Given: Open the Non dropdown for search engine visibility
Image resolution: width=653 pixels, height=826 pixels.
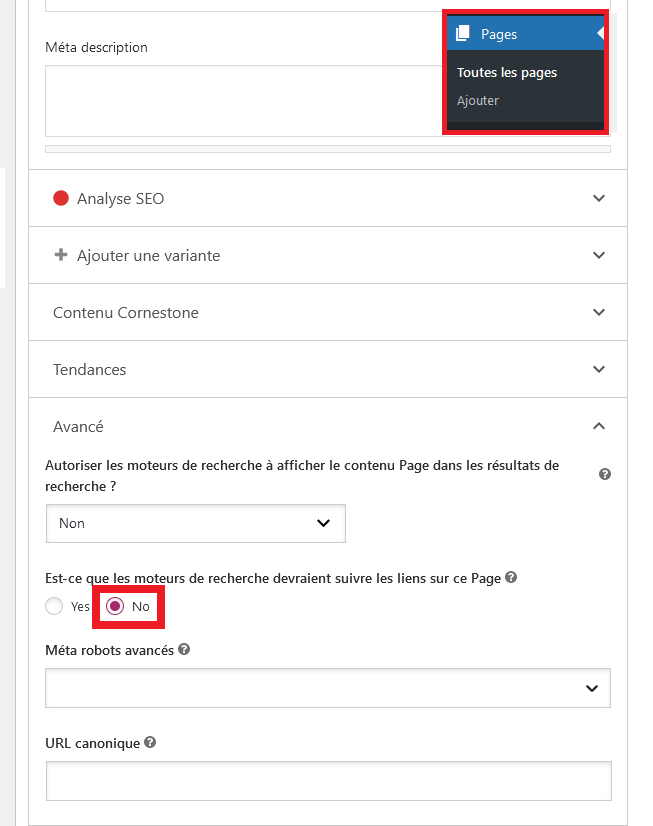Looking at the screenshot, I should (195, 523).
